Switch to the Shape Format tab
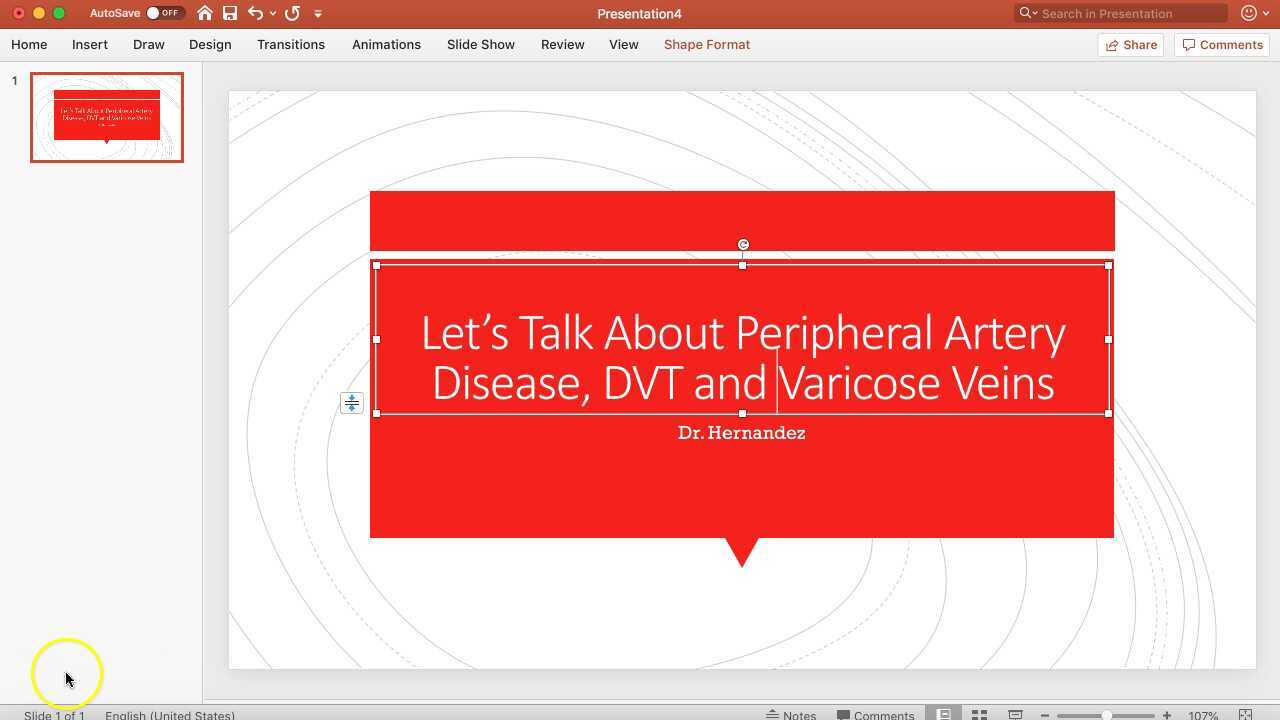The image size is (1280, 720). pos(707,44)
